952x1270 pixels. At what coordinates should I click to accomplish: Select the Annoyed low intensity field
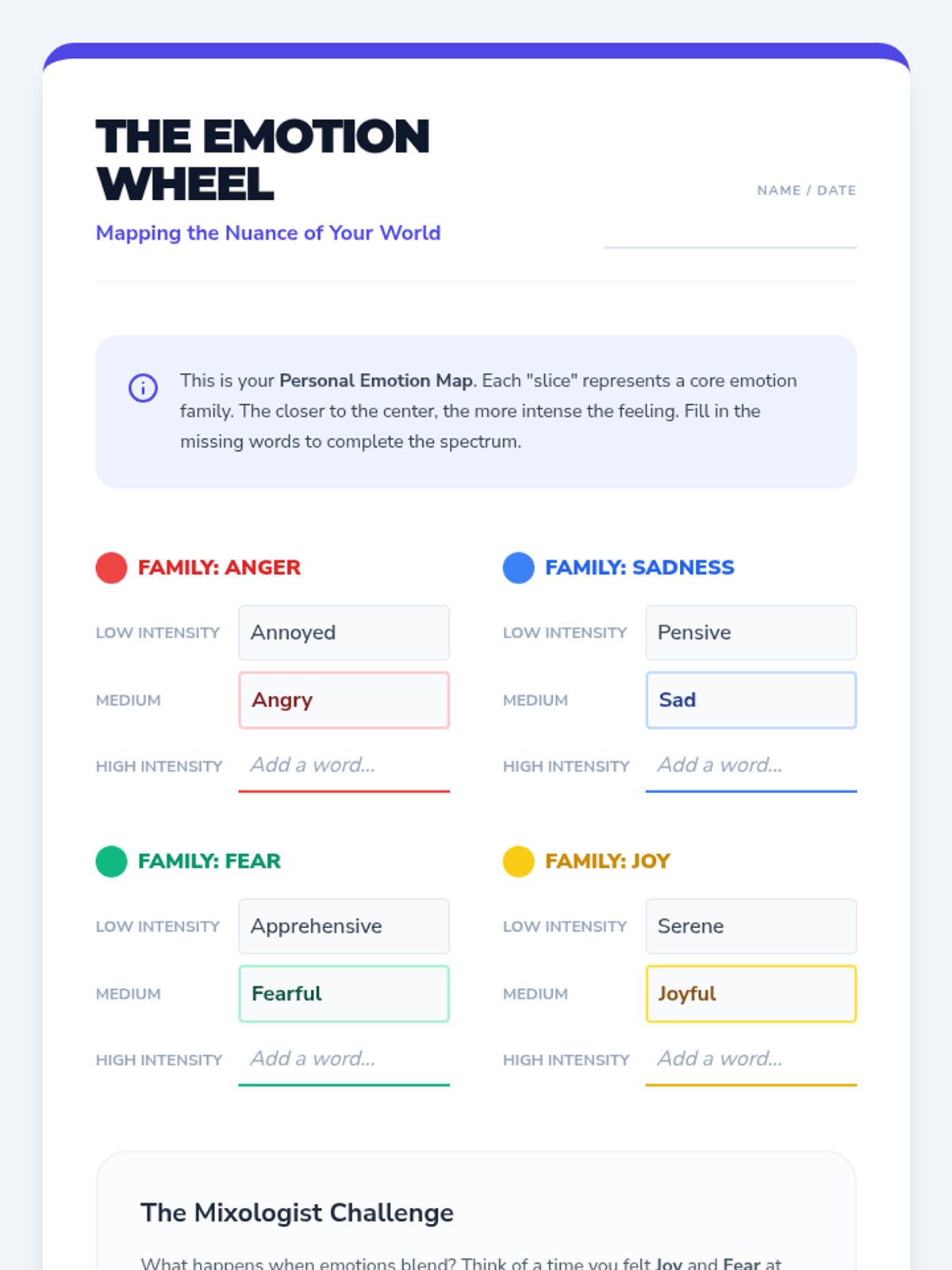[344, 633]
